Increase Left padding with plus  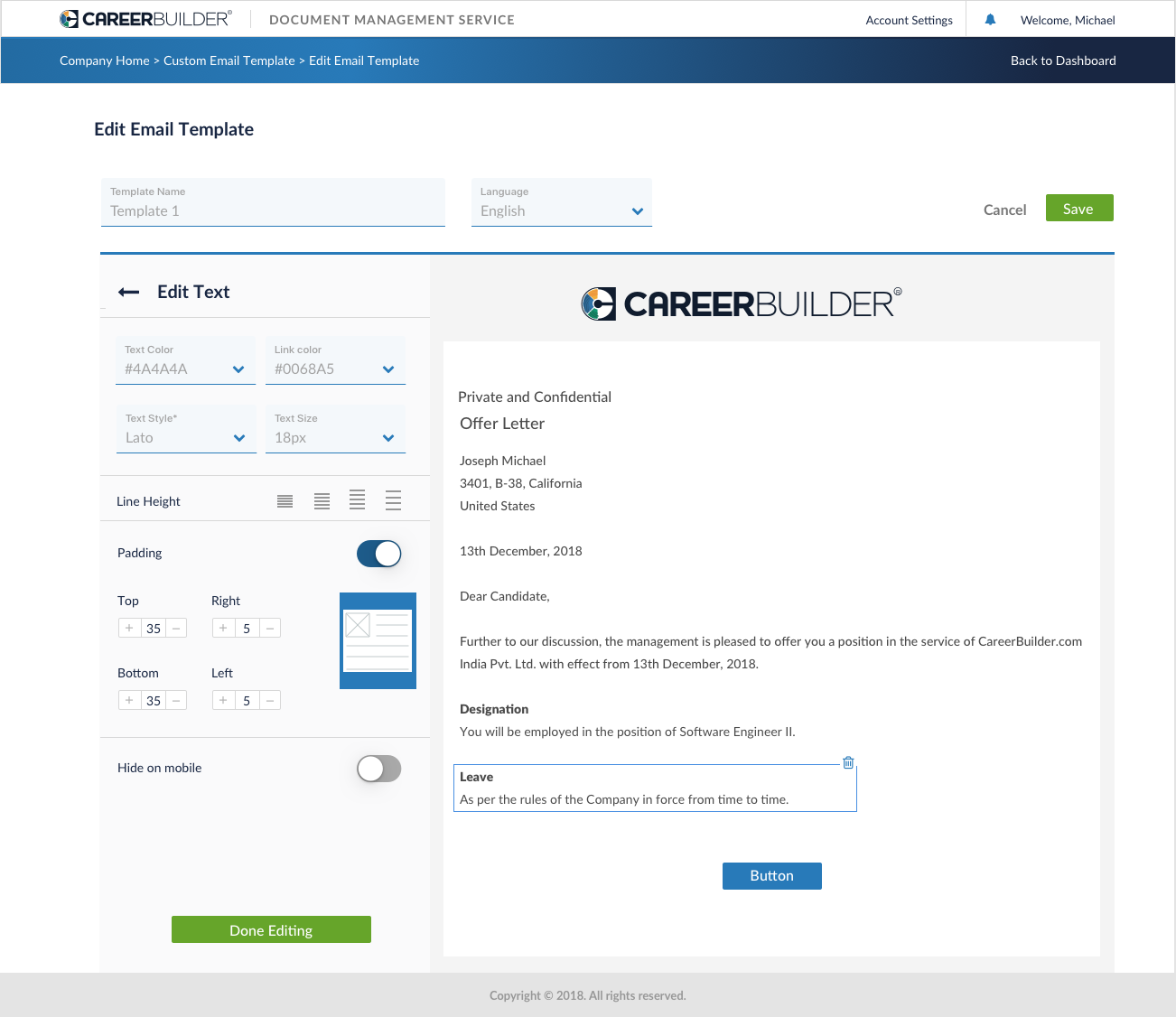click(223, 700)
